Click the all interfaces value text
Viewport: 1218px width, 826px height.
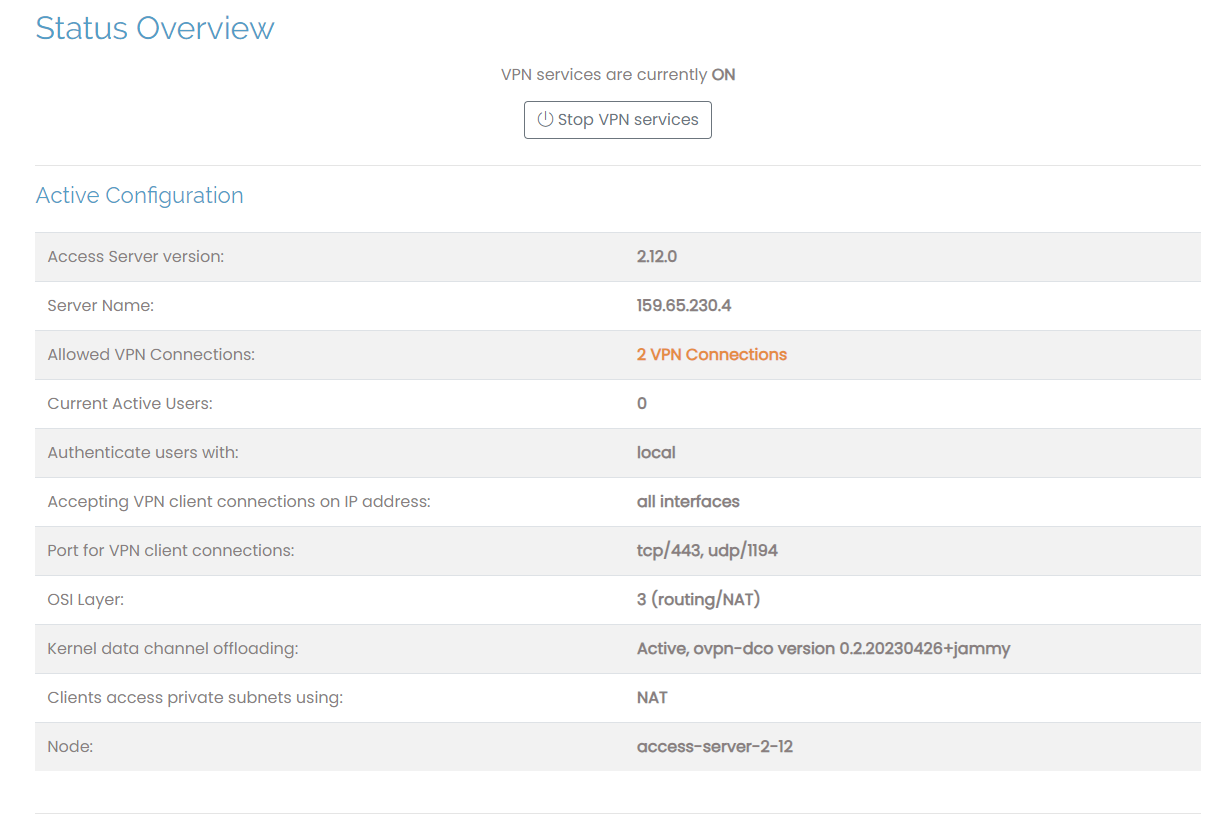(x=688, y=501)
